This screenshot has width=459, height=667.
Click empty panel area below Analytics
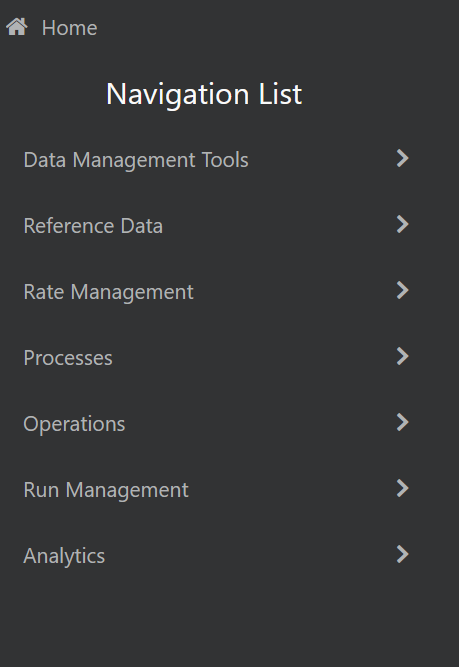[x=229, y=621]
